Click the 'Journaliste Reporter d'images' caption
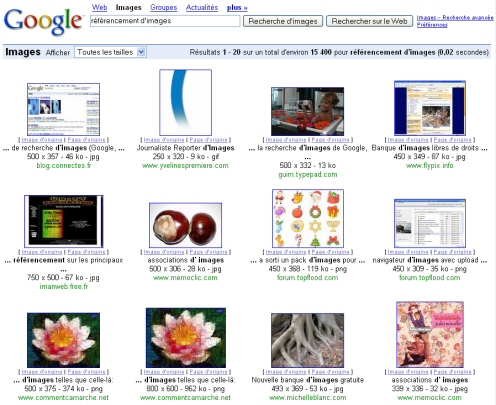Viewport: 496px width, 405px height. click(x=185, y=148)
